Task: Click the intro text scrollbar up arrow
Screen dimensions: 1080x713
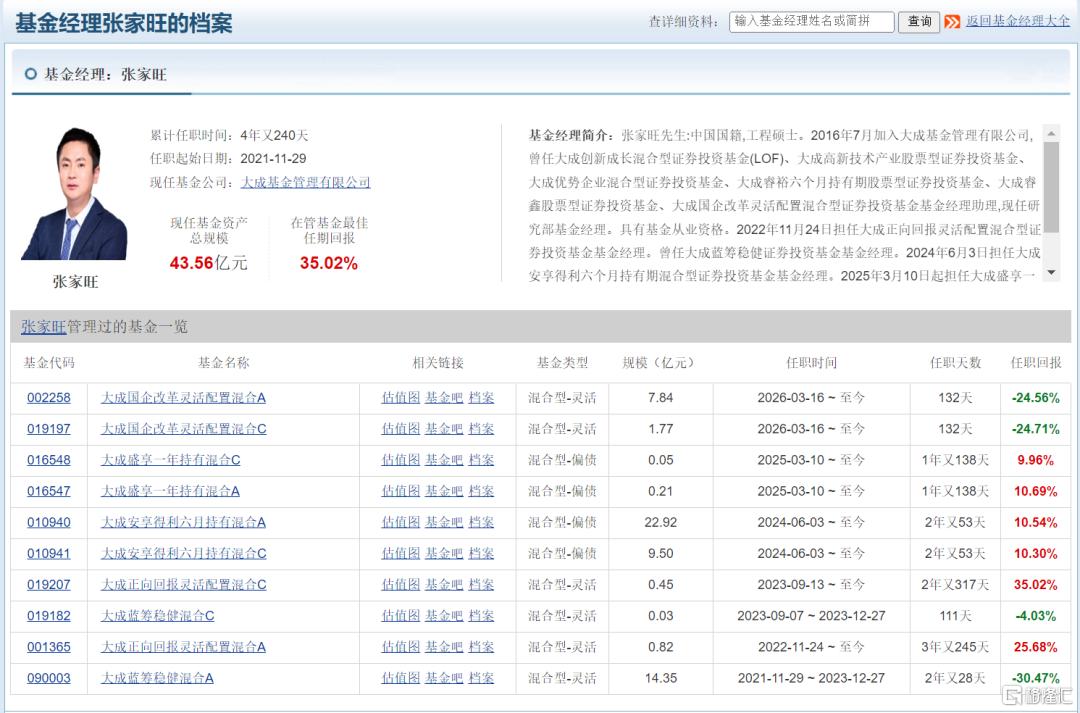Action: [1051, 133]
